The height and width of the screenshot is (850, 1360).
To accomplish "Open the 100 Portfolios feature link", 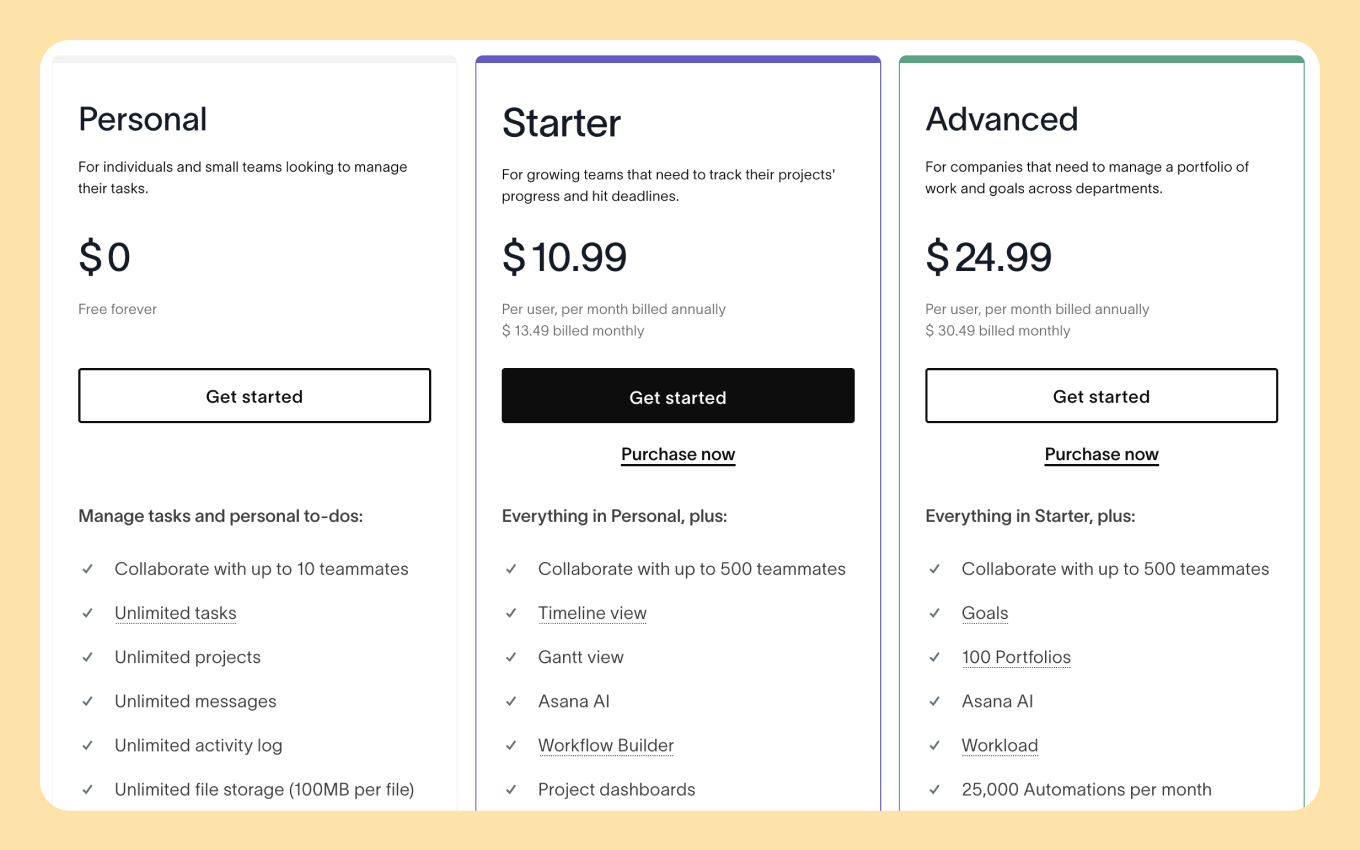I will coord(1016,657).
